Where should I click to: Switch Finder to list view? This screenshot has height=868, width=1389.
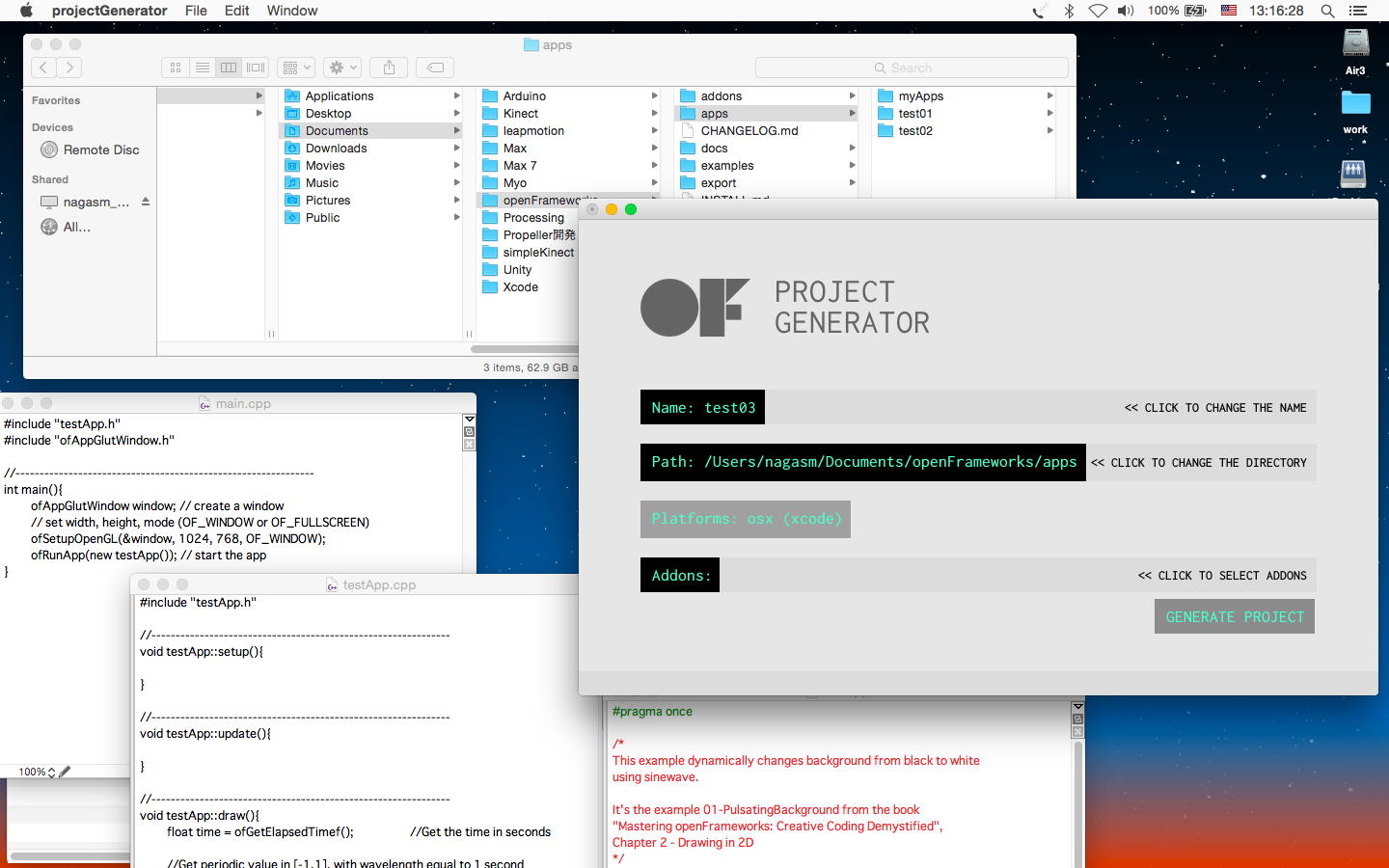click(x=203, y=68)
